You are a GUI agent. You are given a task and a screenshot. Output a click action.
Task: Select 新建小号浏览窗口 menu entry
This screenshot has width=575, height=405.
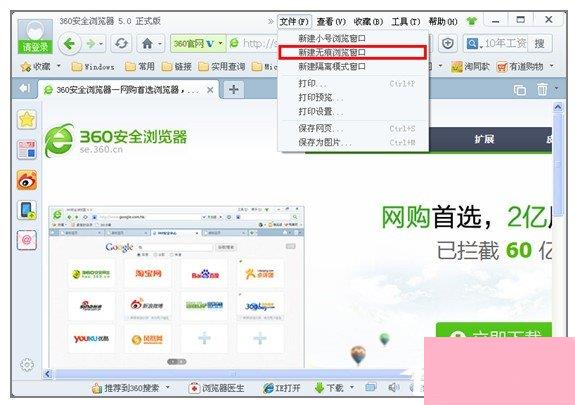pos(353,38)
